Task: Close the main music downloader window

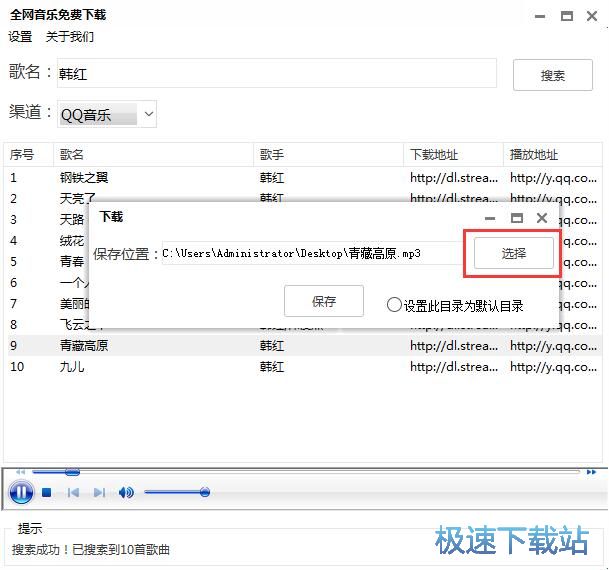Action: tap(592, 16)
